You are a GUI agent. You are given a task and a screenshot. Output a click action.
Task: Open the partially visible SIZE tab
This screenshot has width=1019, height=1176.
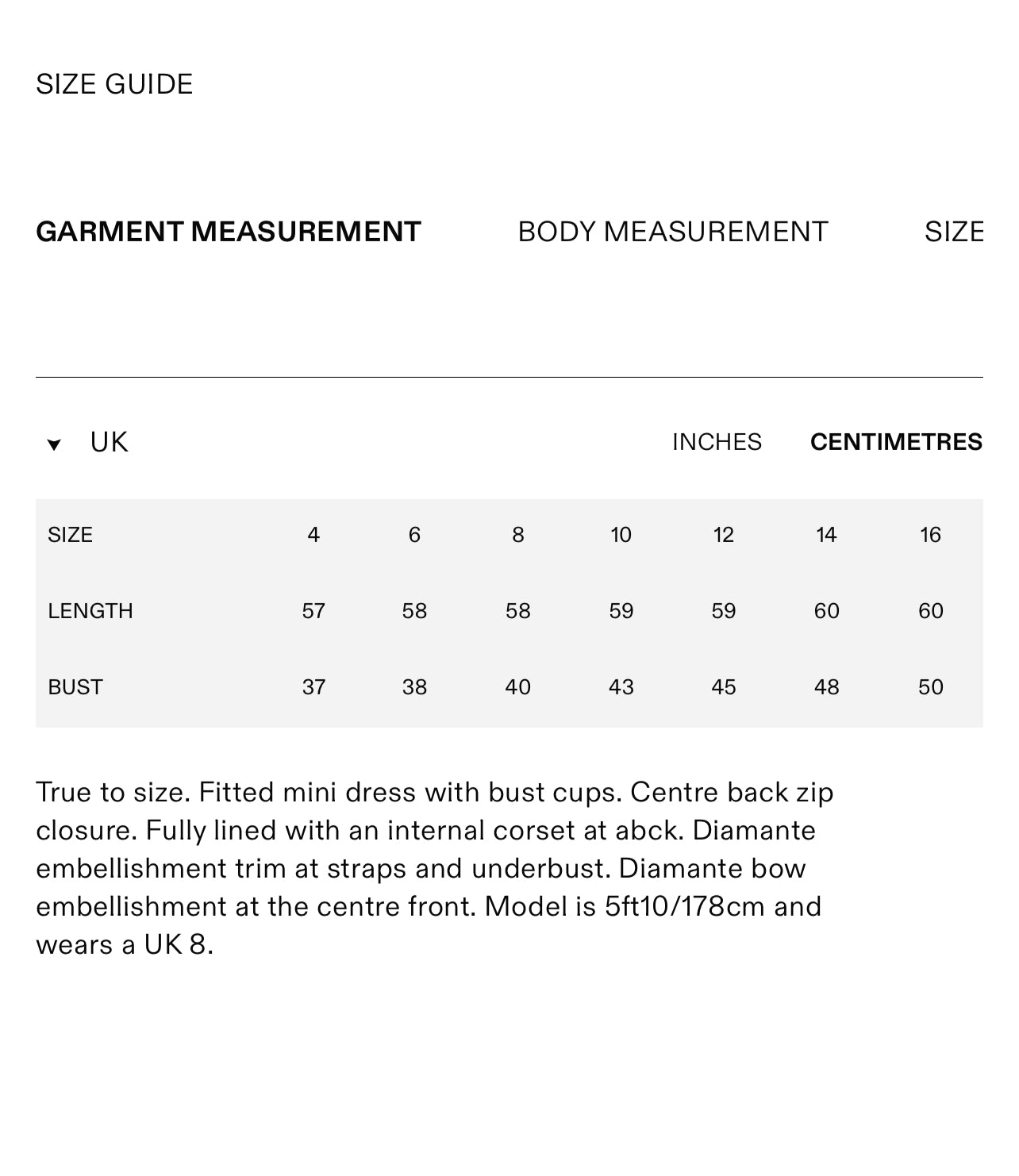(954, 232)
